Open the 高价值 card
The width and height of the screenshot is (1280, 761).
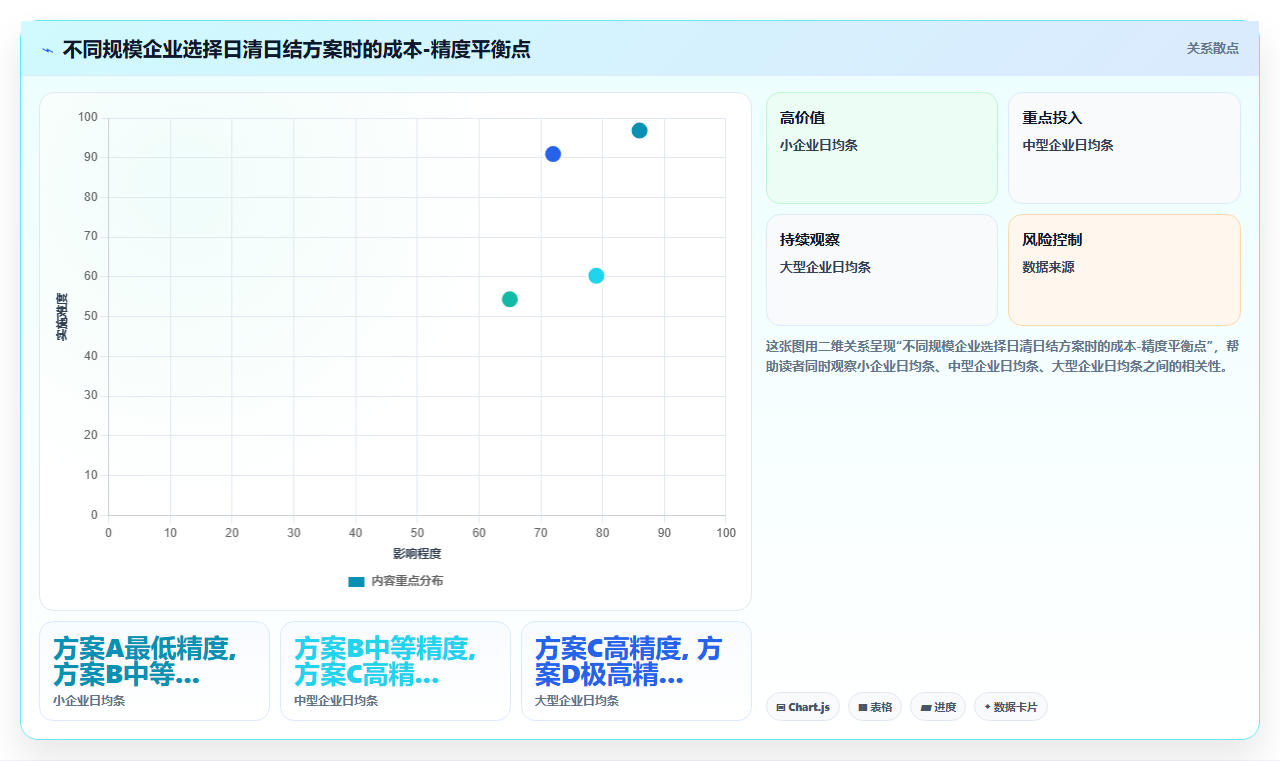coord(882,148)
